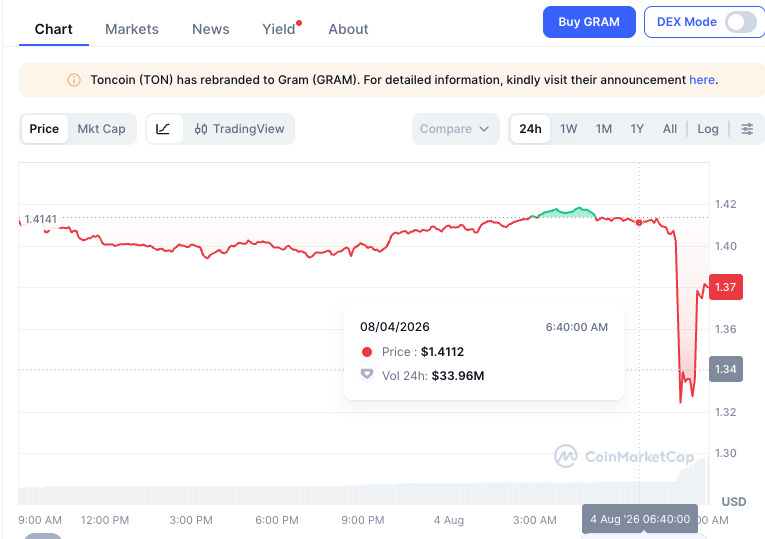This screenshot has height=539, width=765.
Task: Select the 1Y time range
Action: 637,129
